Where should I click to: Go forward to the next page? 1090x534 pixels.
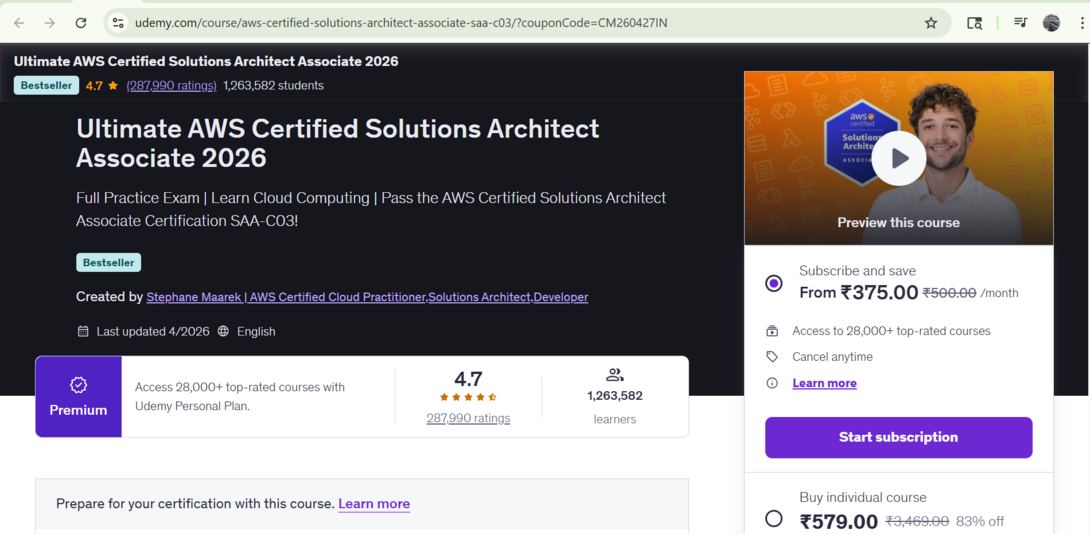click(x=50, y=23)
